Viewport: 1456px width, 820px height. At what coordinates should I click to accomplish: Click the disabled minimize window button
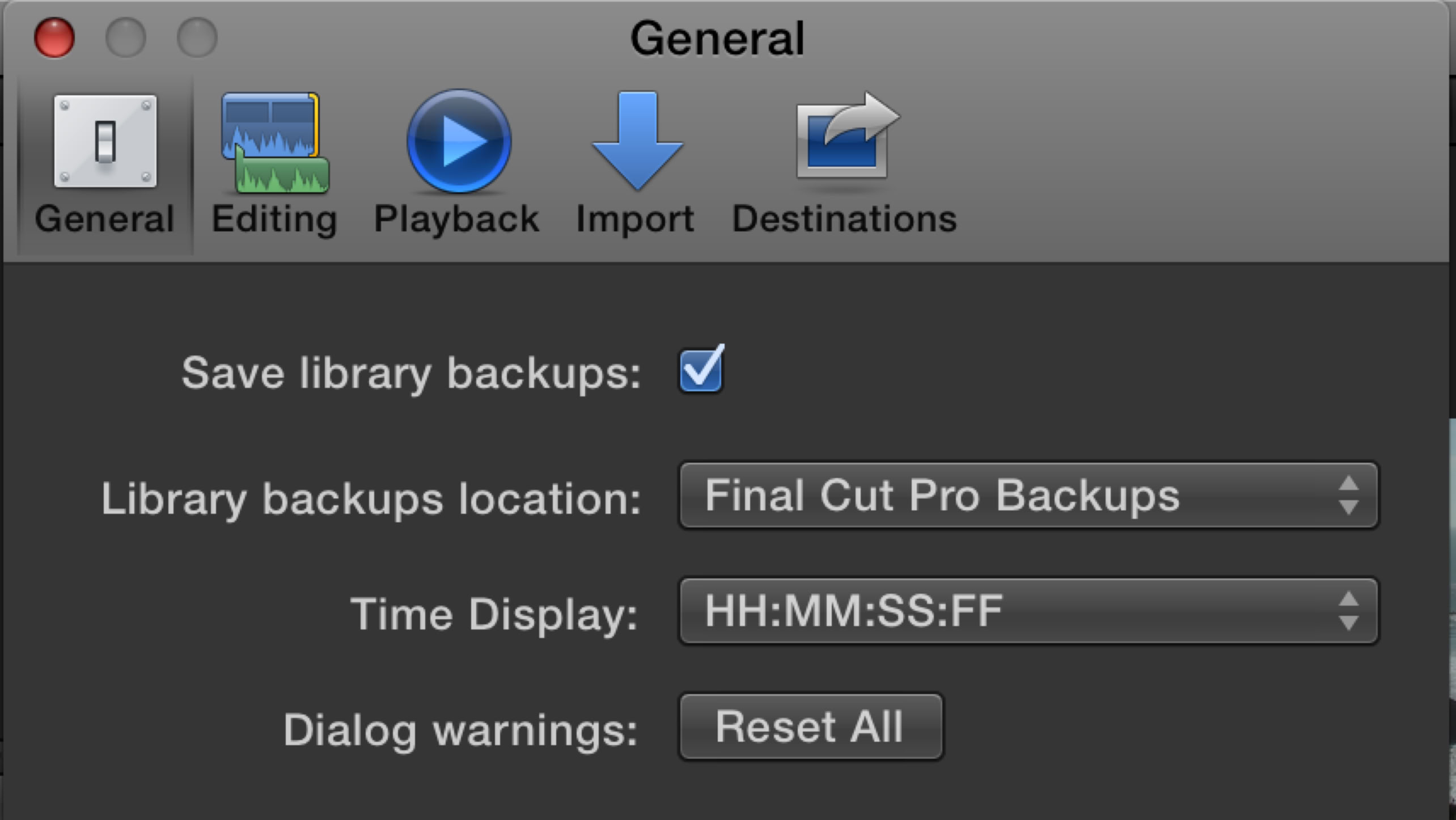click(x=126, y=38)
